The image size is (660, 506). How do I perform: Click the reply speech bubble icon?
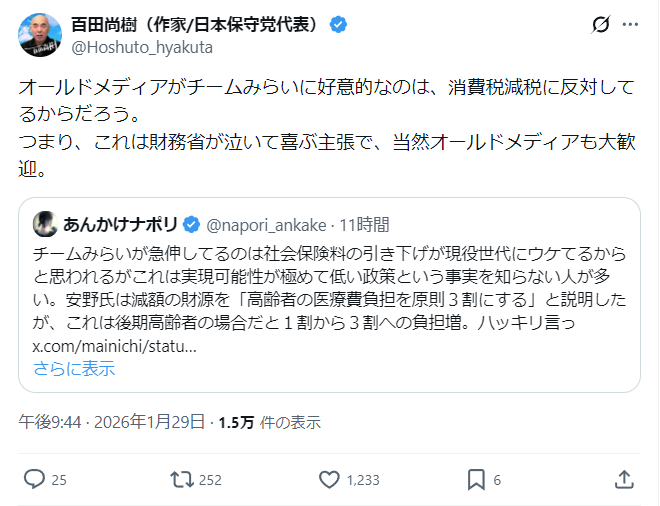pos(32,479)
